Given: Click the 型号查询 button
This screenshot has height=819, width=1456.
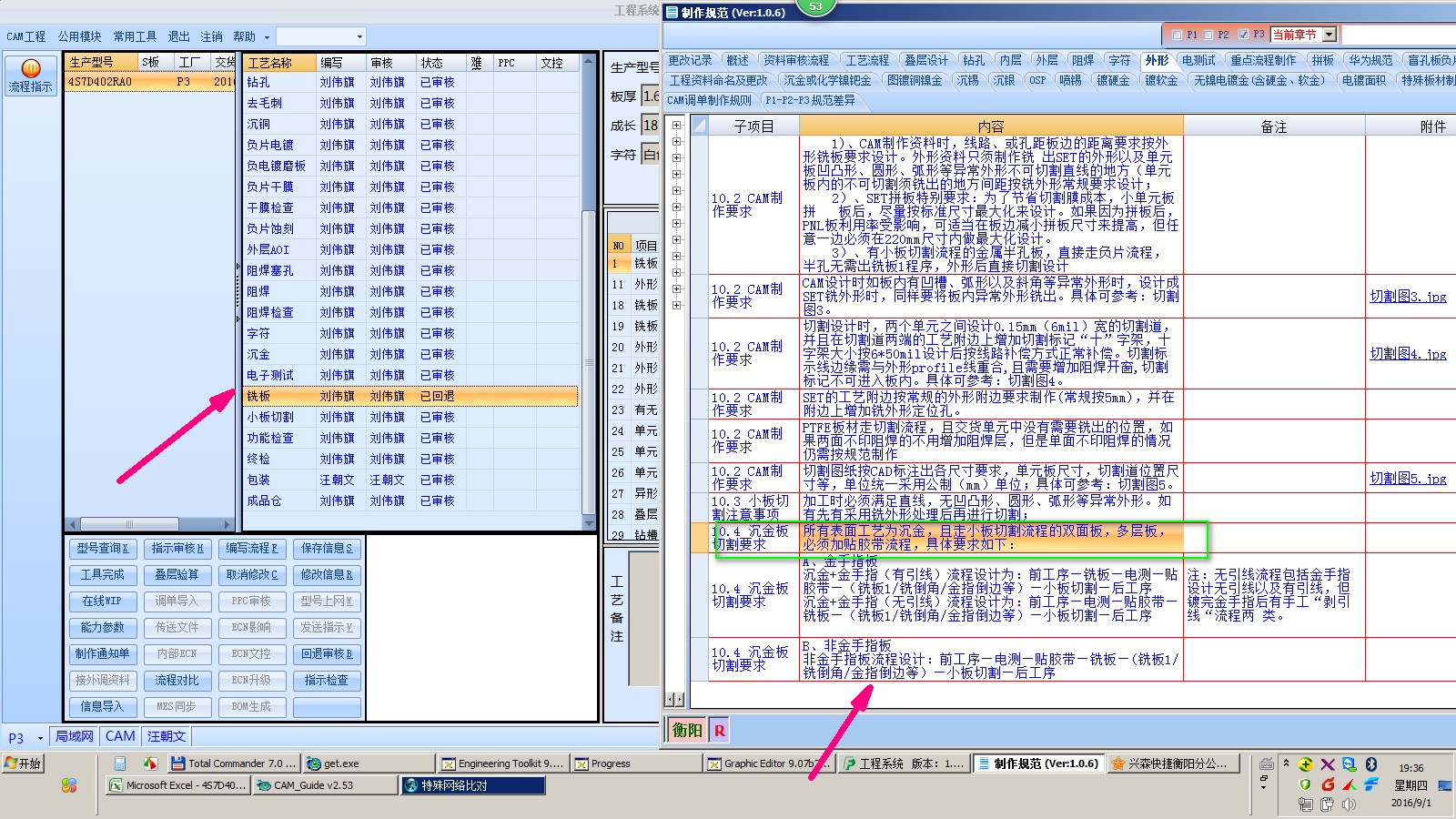Looking at the screenshot, I should pos(102,549).
